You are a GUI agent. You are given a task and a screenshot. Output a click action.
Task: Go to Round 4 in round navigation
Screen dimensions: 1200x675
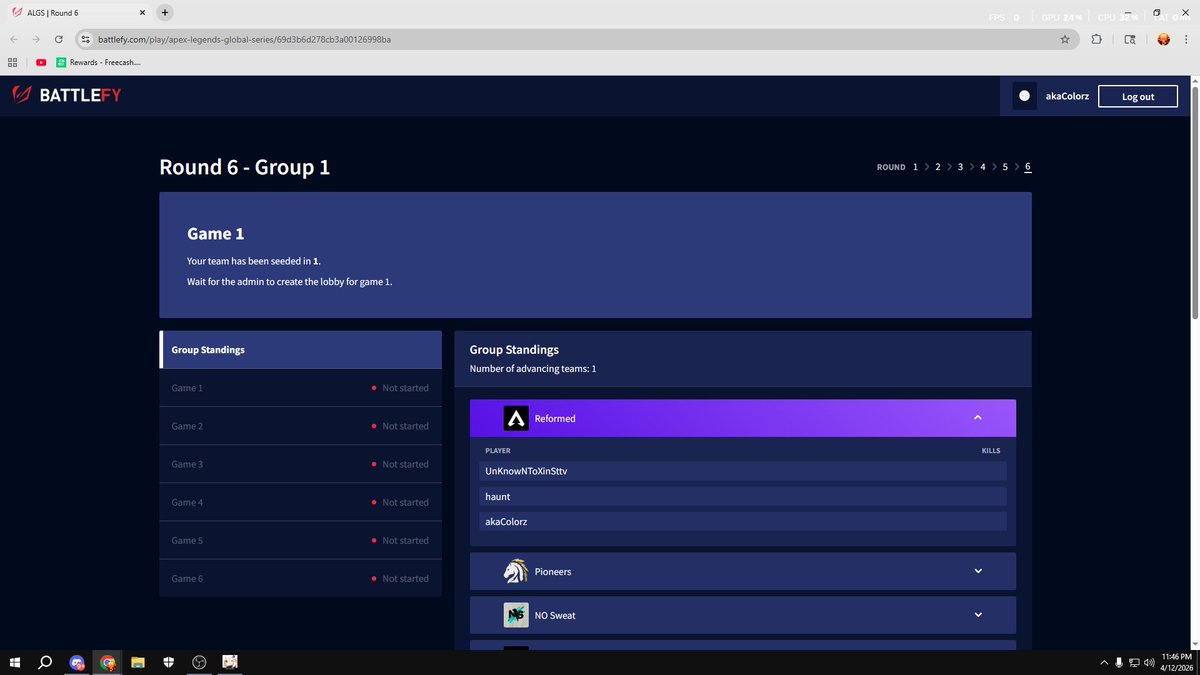(x=982, y=167)
